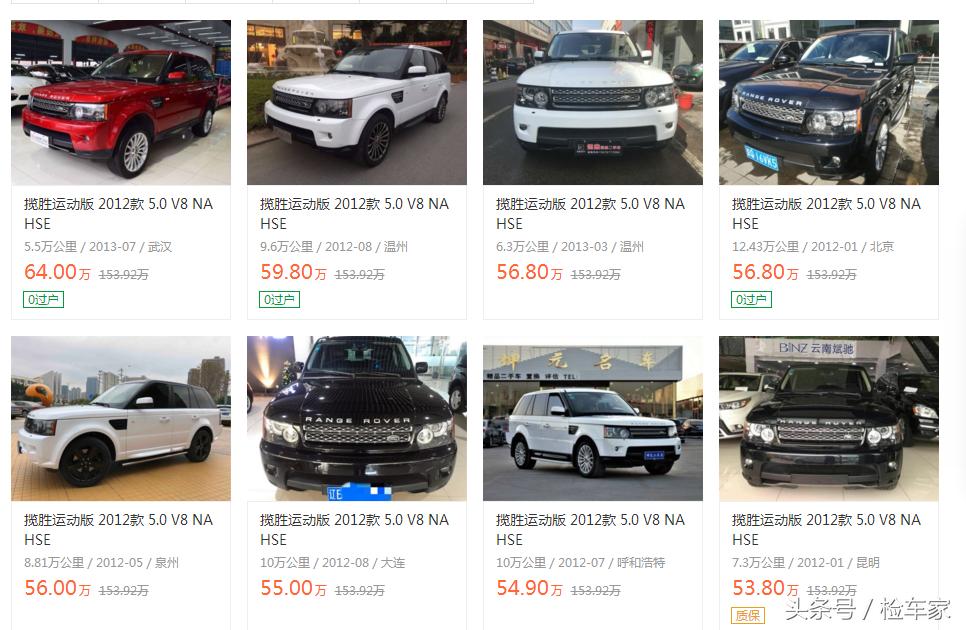Image resolution: width=966 pixels, height=630 pixels.
Task: Open the 揽胜运动版 title link of the Wuhan listing
Action: (118, 213)
